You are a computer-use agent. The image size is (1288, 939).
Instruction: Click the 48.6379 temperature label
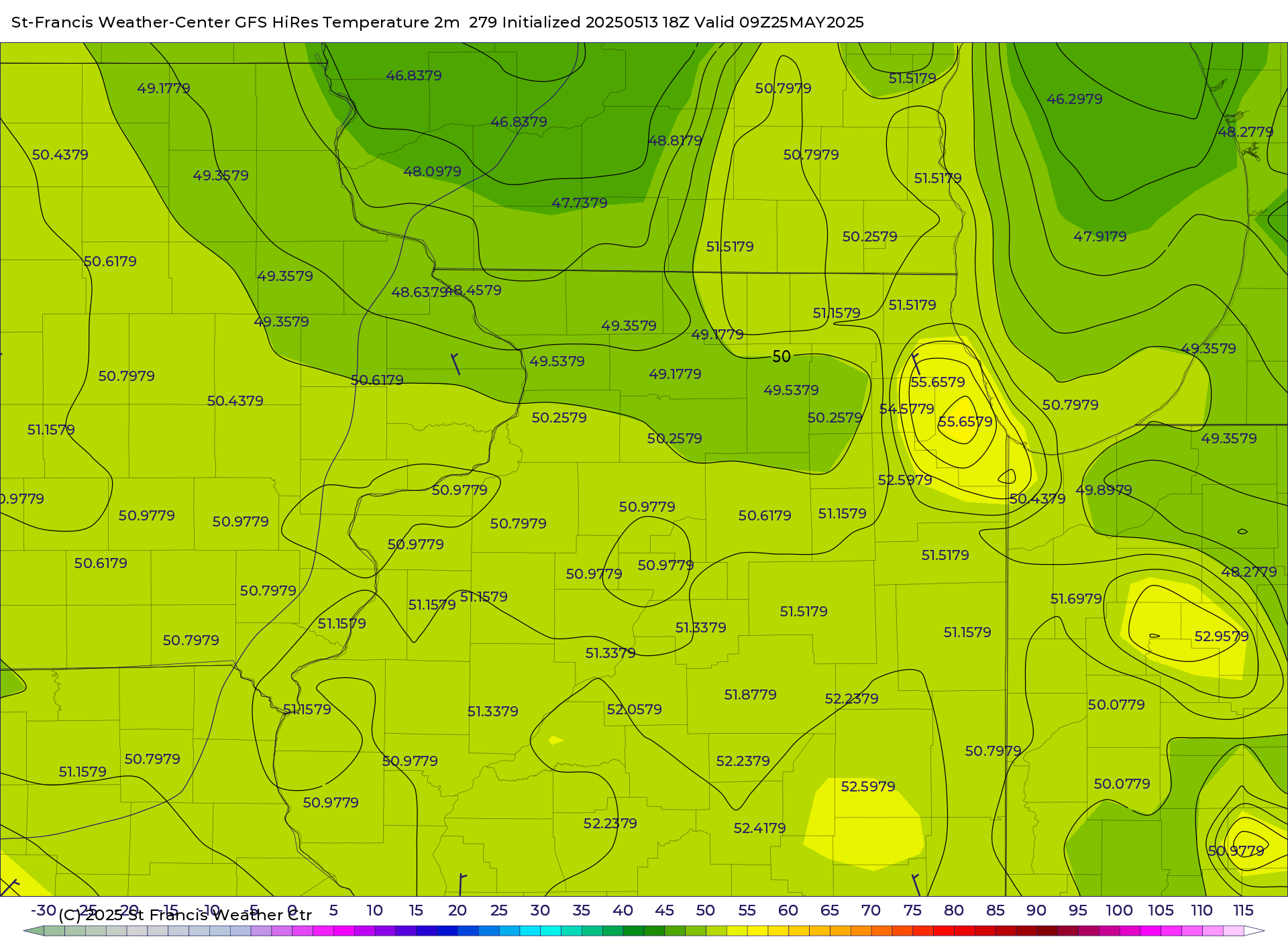click(x=419, y=292)
